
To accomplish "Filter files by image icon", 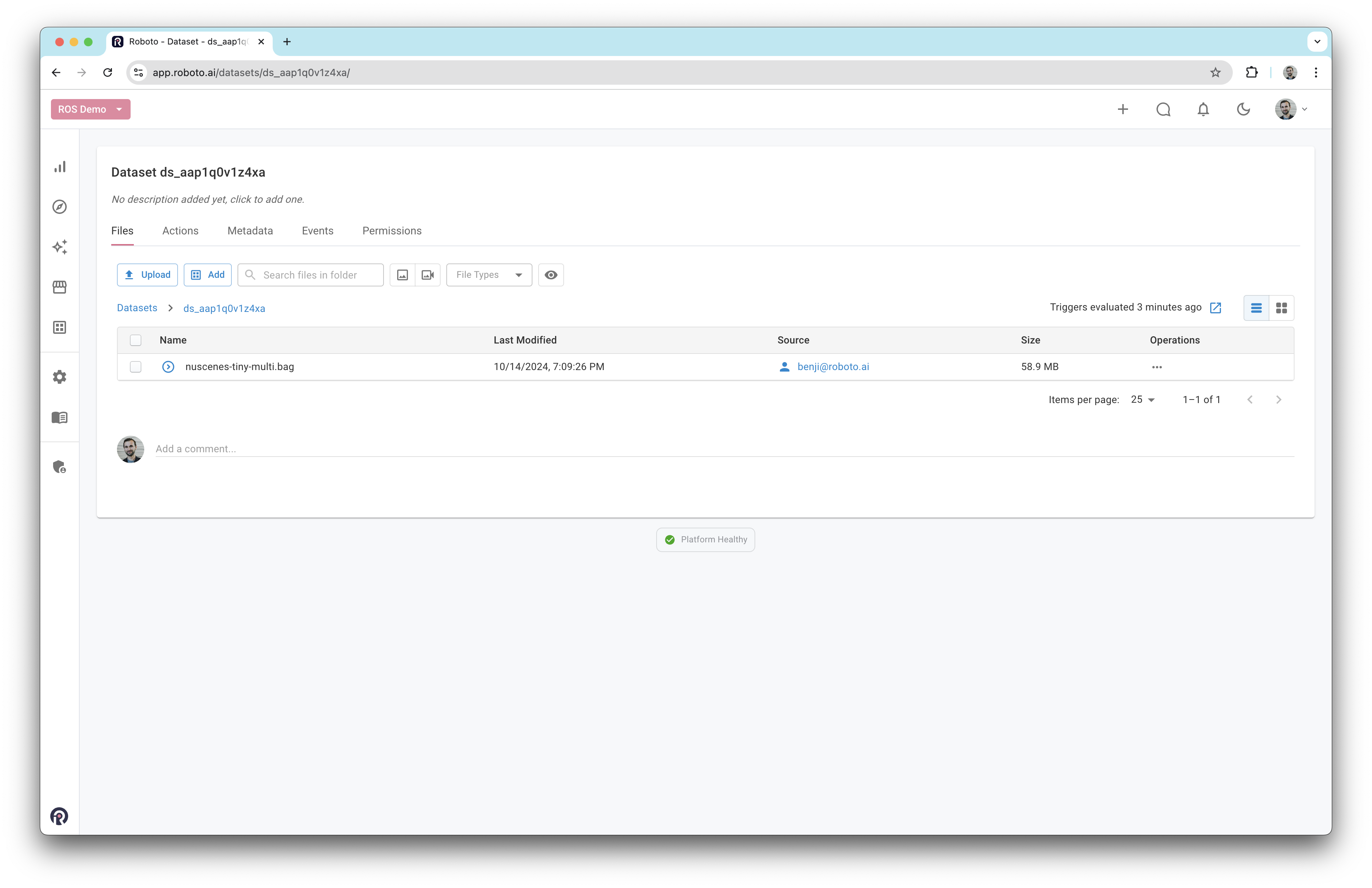I will pos(402,275).
